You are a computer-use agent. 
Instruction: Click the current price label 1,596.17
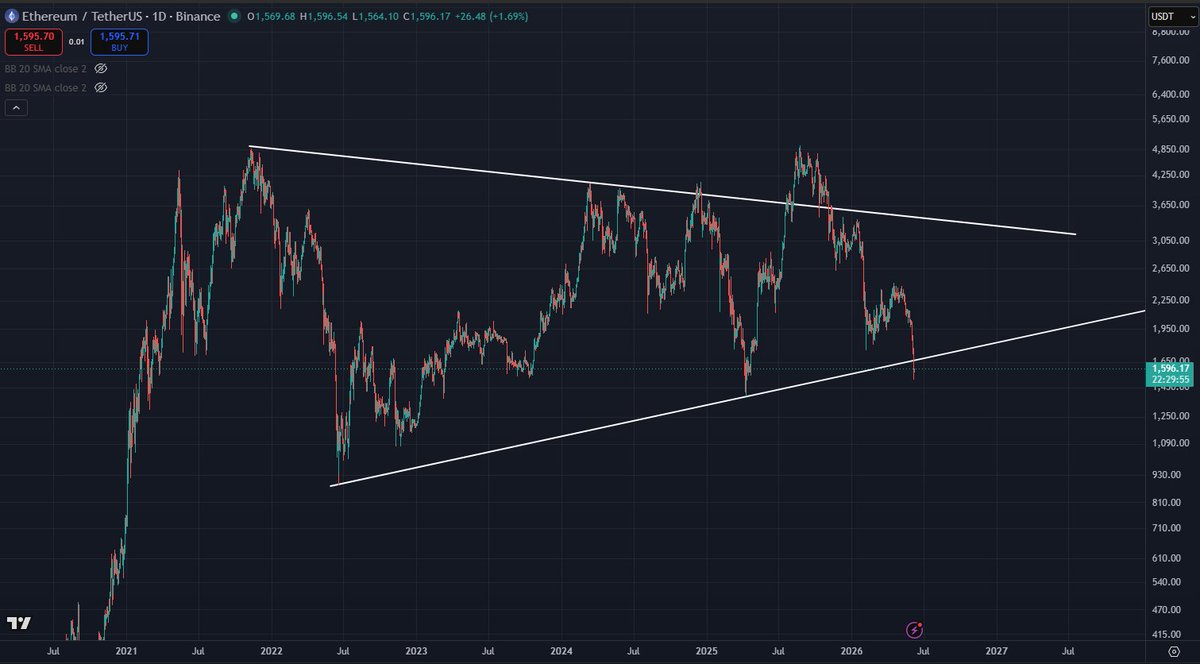(1168, 375)
